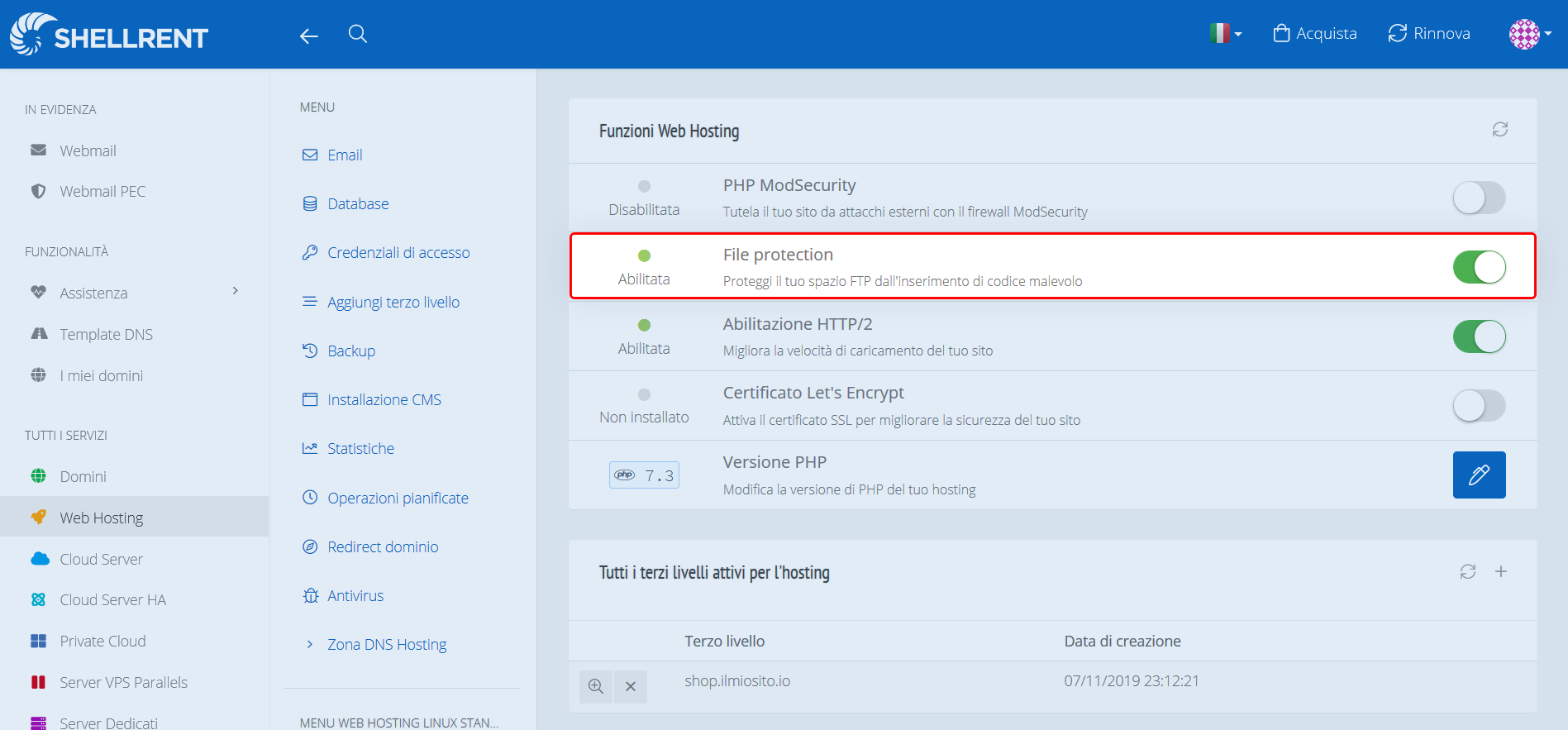Click the Statistiche chart icon

[310, 448]
